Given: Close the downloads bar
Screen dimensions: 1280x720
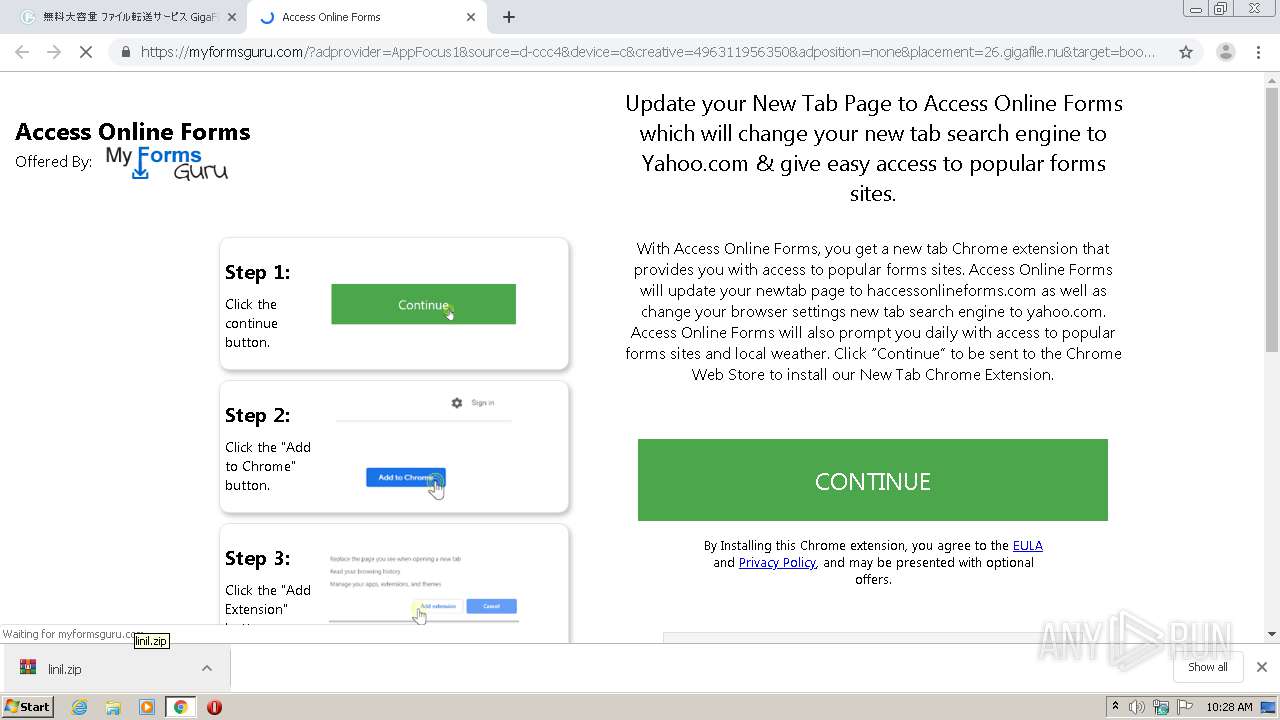Looking at the screenshot, I should (x=1261, y=667).
